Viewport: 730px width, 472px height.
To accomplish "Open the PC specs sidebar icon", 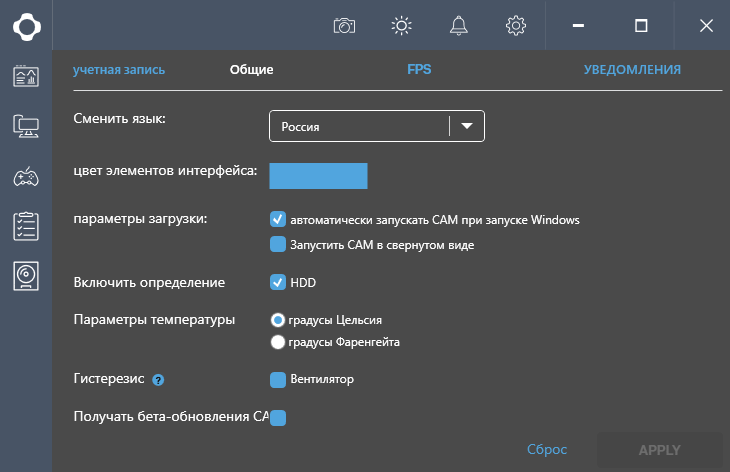I will (x=26, y=126).
